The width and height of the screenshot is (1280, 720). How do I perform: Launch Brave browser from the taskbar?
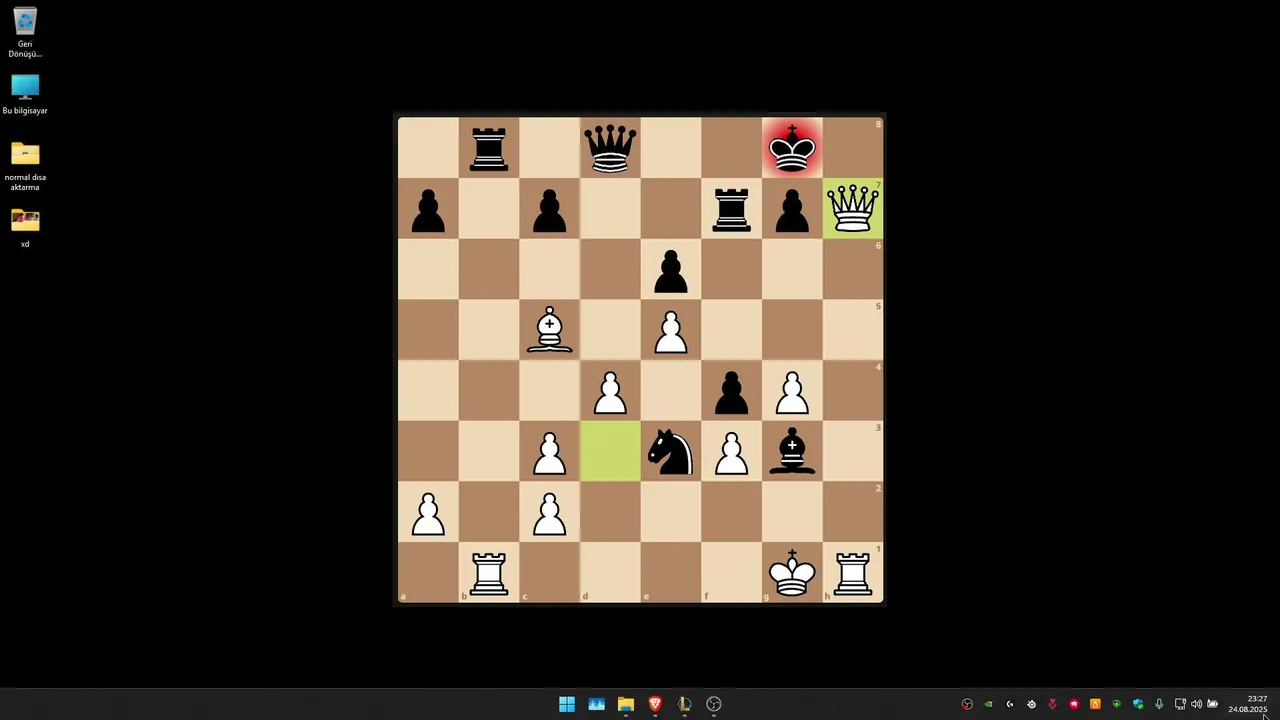655,704
